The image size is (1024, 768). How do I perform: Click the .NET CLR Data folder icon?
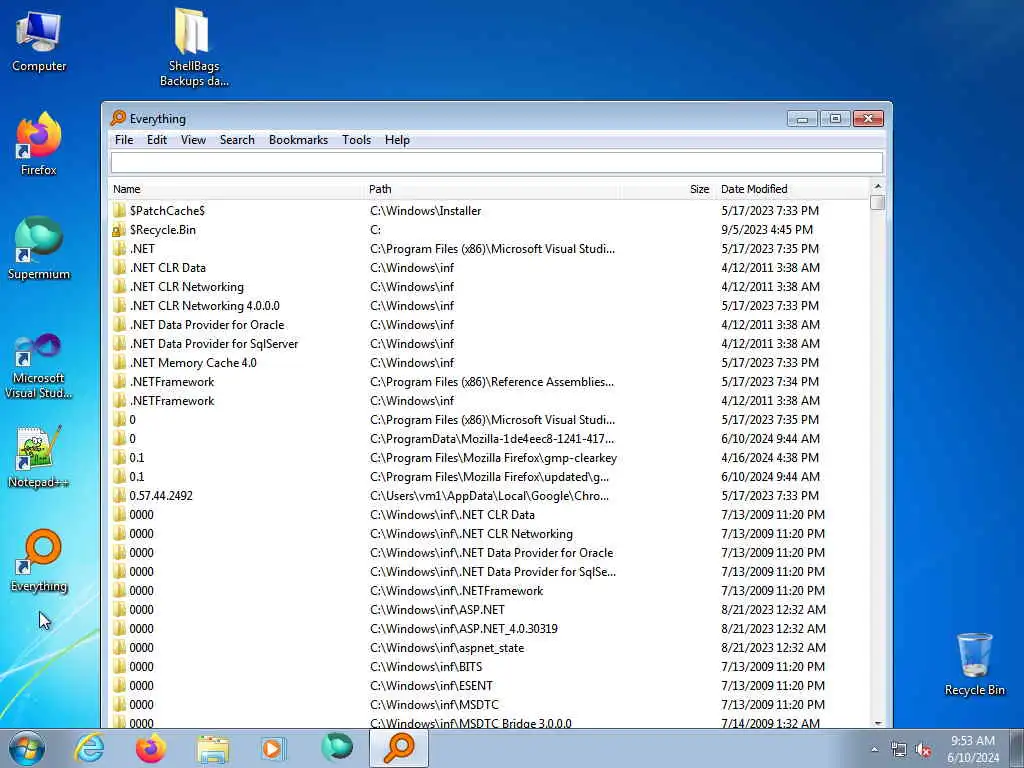tap(119, 268)
